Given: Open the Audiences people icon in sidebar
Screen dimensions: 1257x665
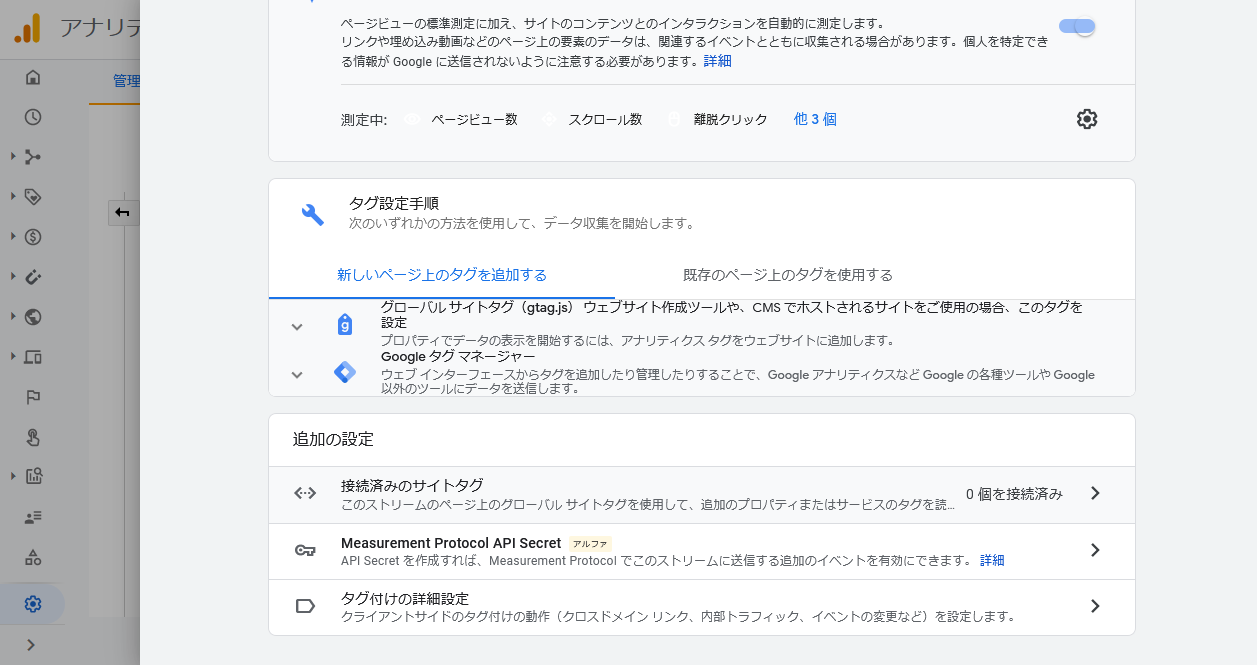Looking at the screenshot, I should (x=33, y=517).
